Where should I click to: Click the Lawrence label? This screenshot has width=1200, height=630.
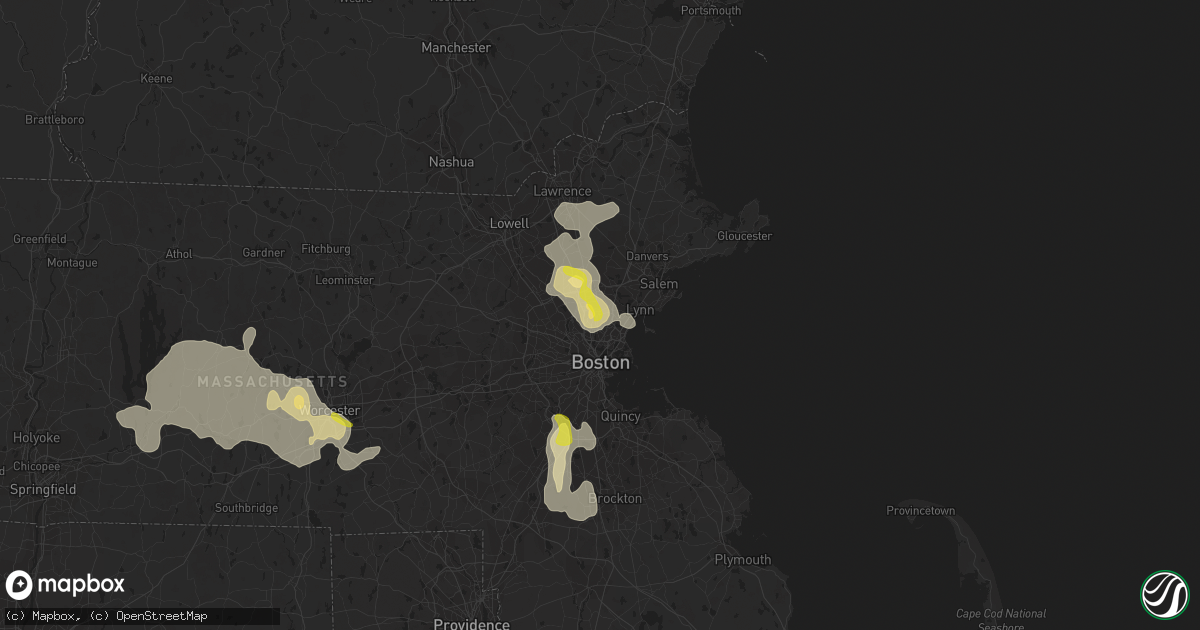click(x=562, y=191)
